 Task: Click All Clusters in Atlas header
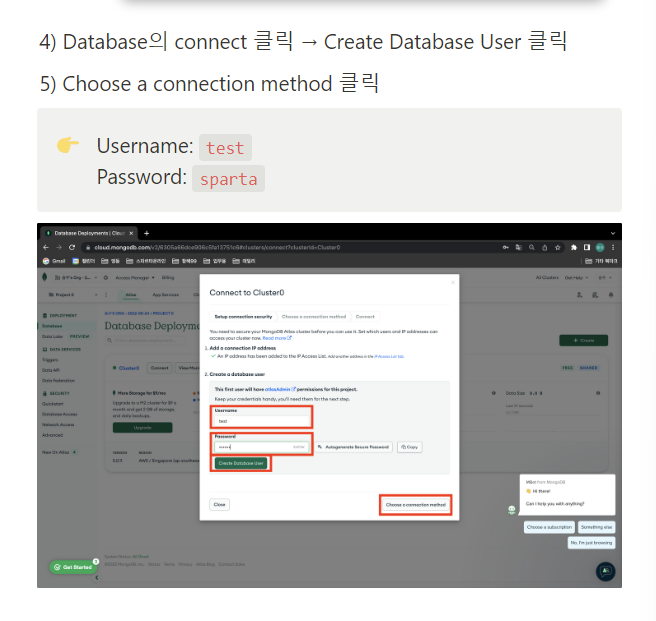(x=547, y=277)
